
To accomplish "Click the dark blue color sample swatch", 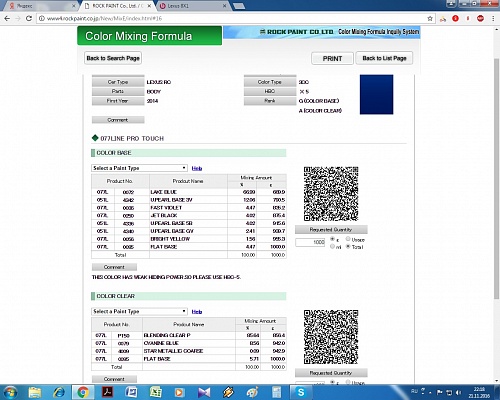I will click(x=376, y=95).
